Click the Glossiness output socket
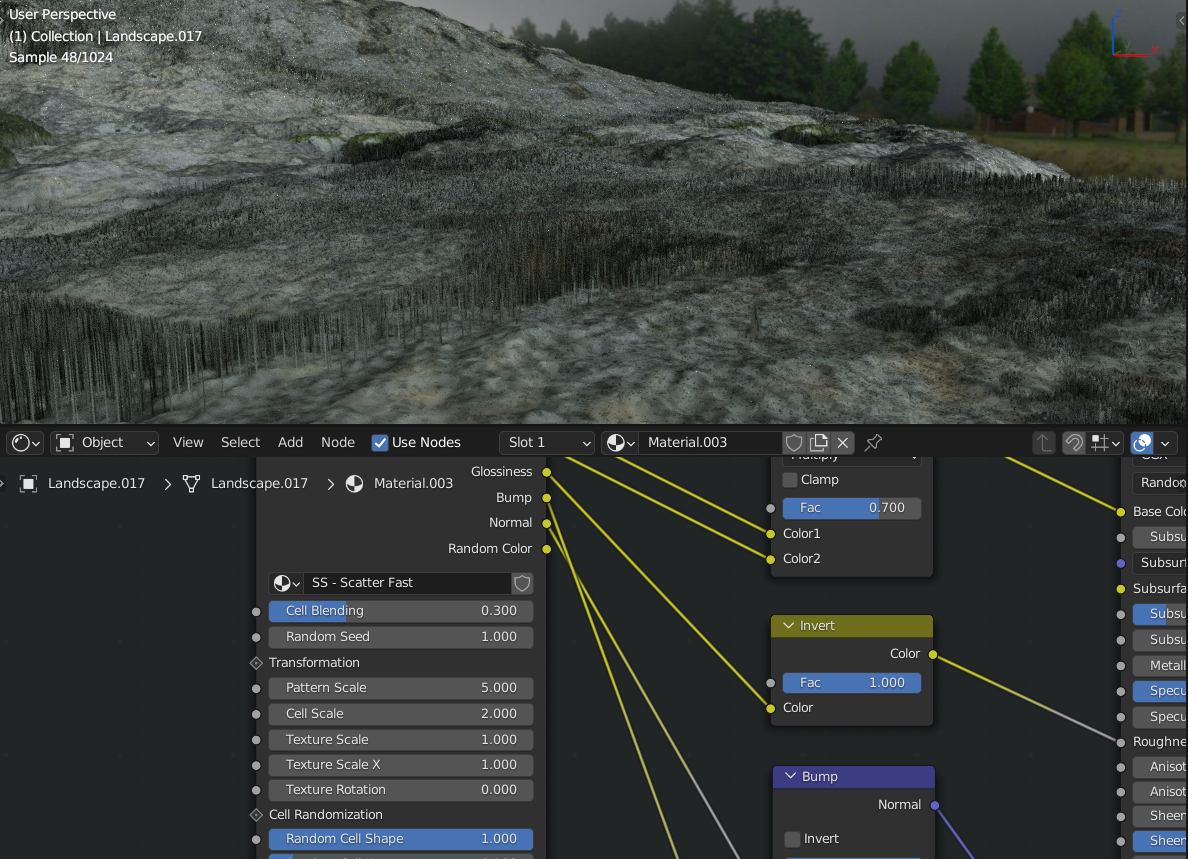Viewport: 1188px width, 859px height. point(546,472)
